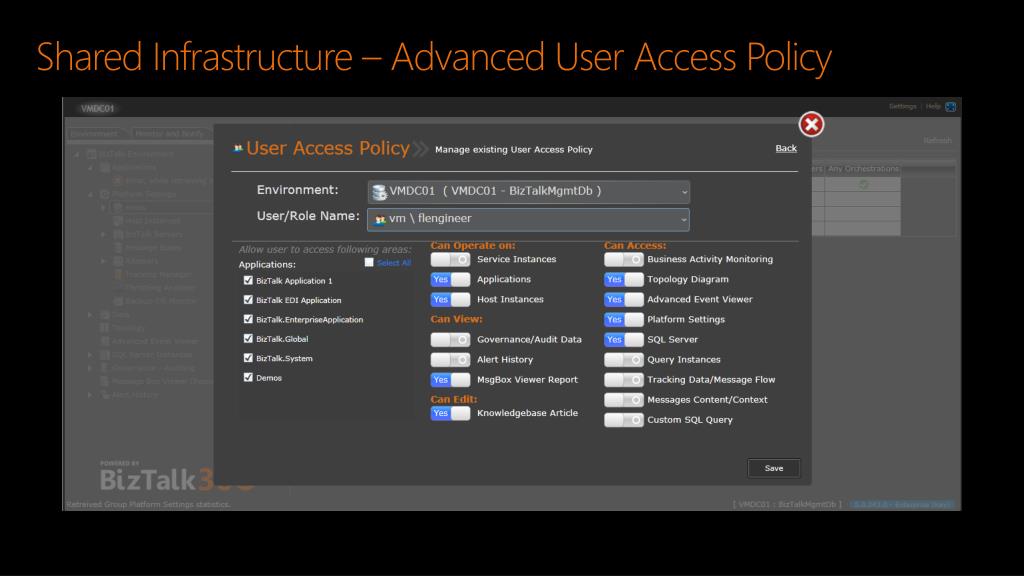Uncheck BizTalk EDI Application
This screenshot has width=1024, height=576.
(x=248, y=300)
